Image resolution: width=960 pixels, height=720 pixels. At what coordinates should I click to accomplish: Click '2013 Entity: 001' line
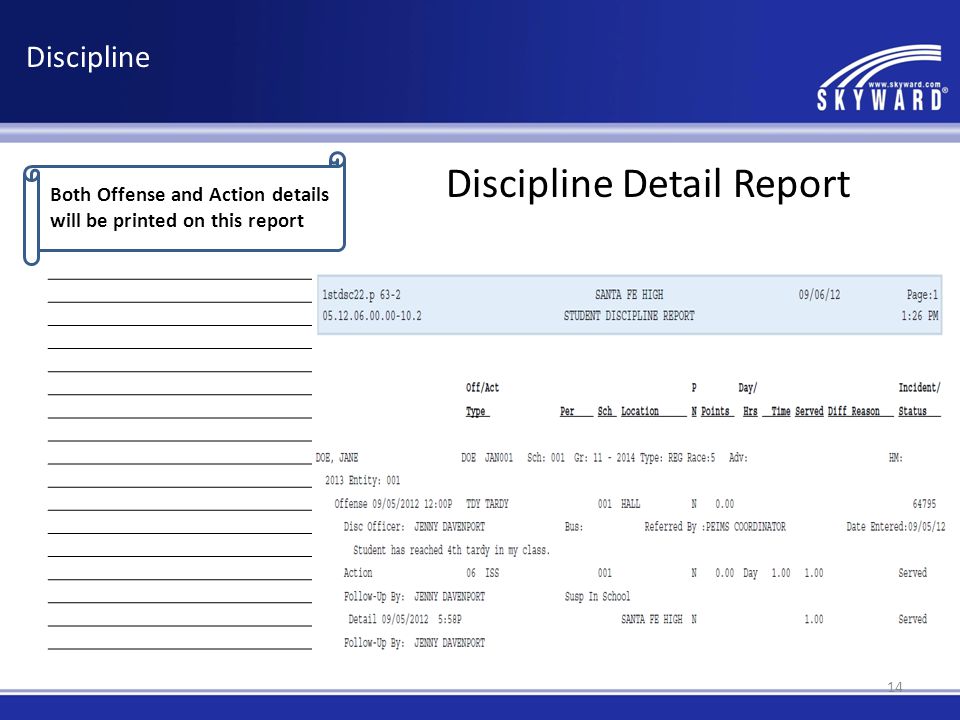point(362,481)
